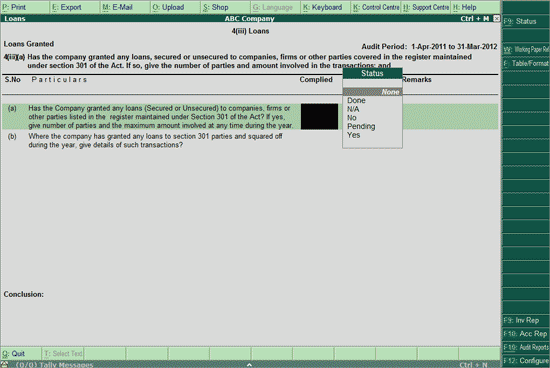Click the Status search input field
This screenshot has width=550, height=368.
coord(372,83)
